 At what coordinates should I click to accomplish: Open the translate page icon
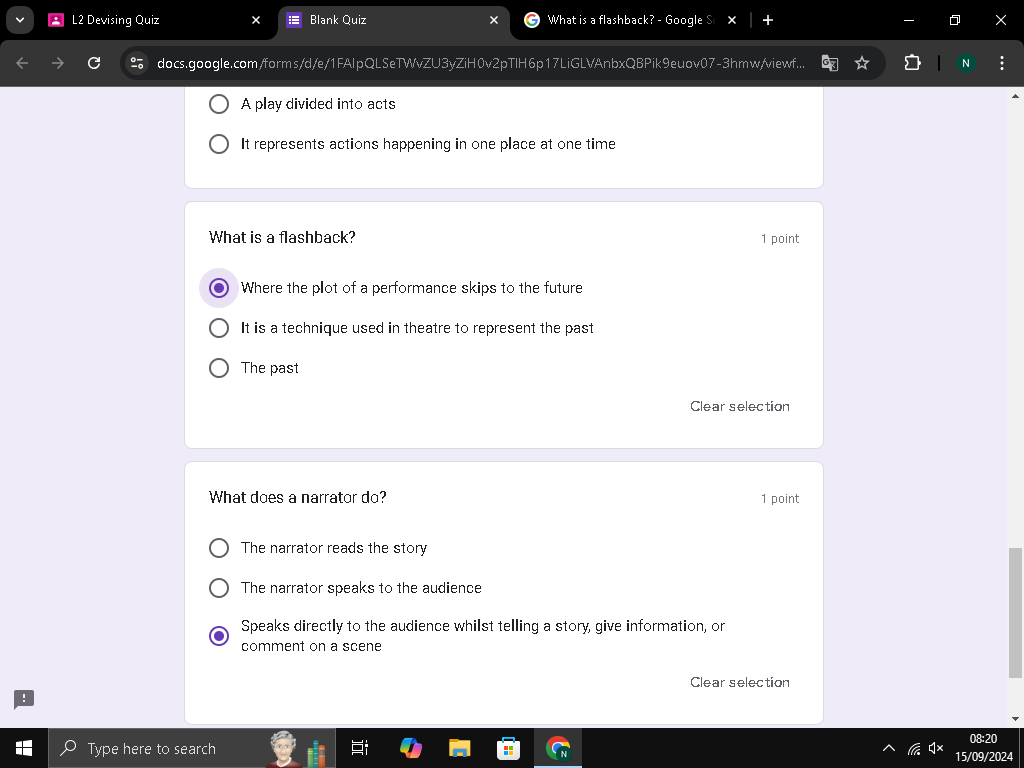pos(829,63)
